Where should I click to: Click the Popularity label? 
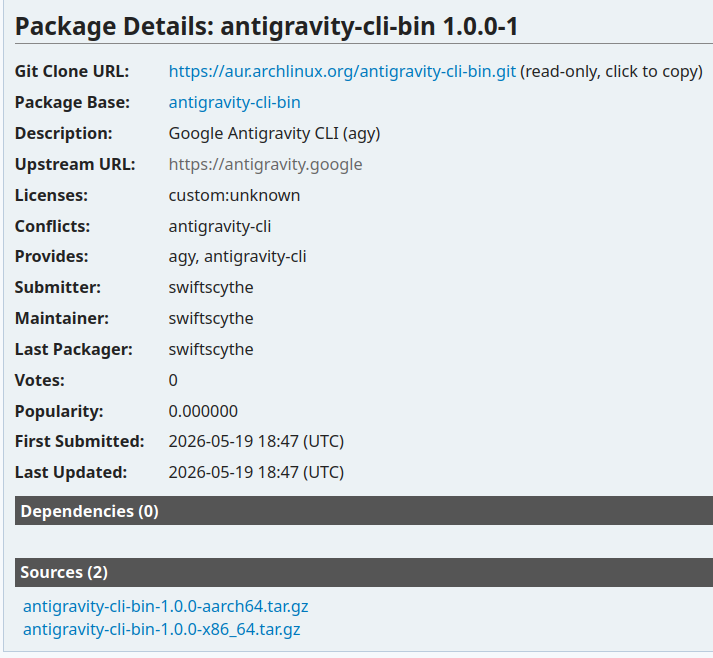[x=59, y=411]
